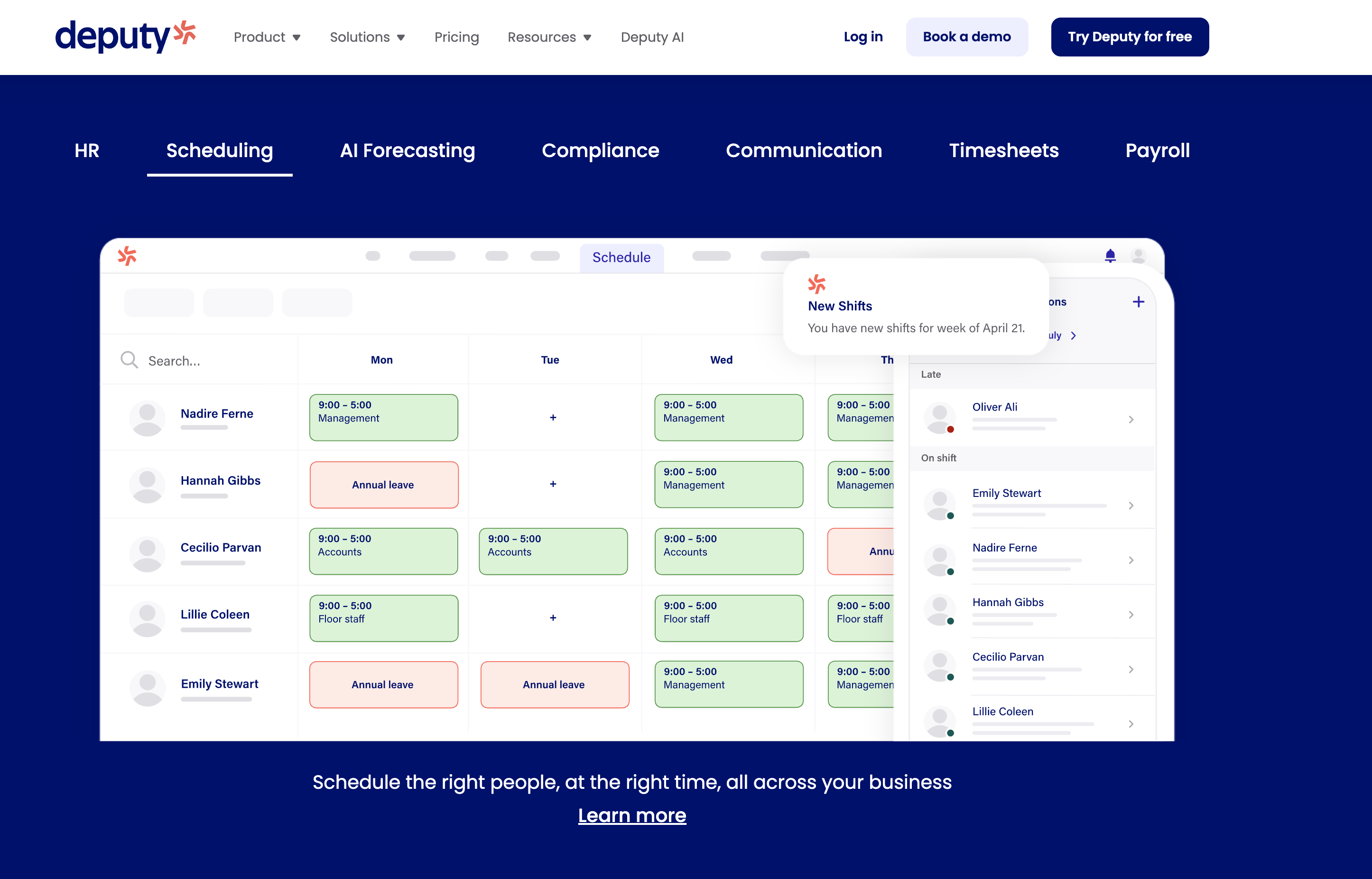Expand Cecilio Parvan's row chevron in On shift
The height and width of the screenshot is (879, 1372).
click(x=1131, y=670)
